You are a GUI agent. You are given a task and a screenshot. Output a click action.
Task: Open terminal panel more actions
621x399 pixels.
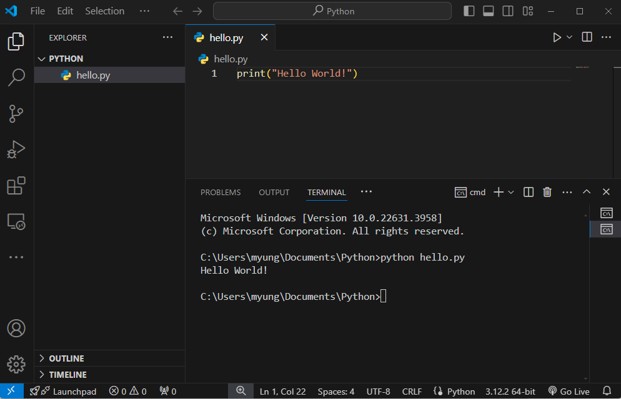coord(567,193)
